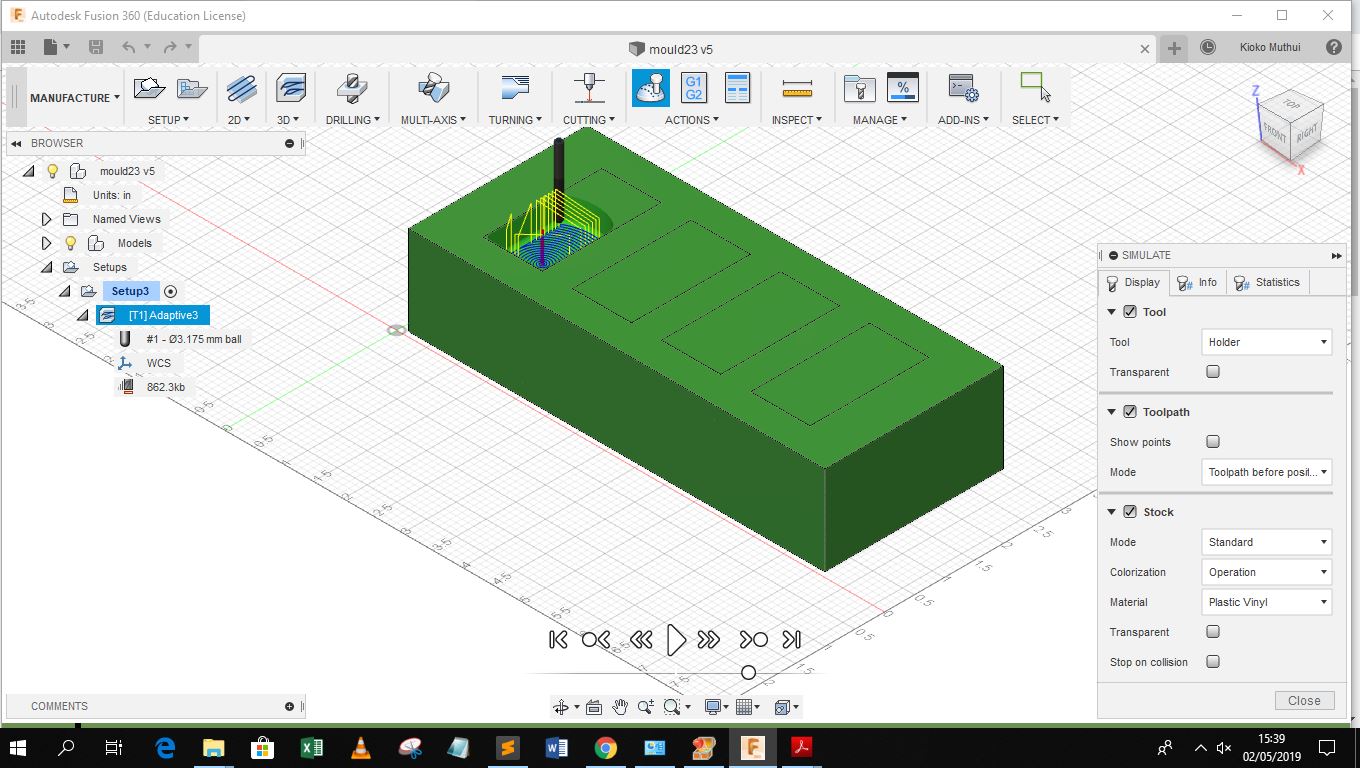Open the New Setup tool icon
1360x768 pixels.
point(149,88)
